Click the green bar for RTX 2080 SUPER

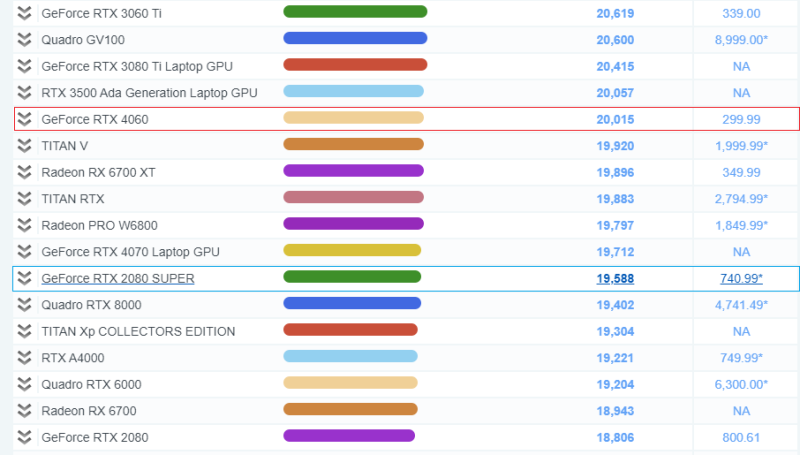click(x=352, y=277)
